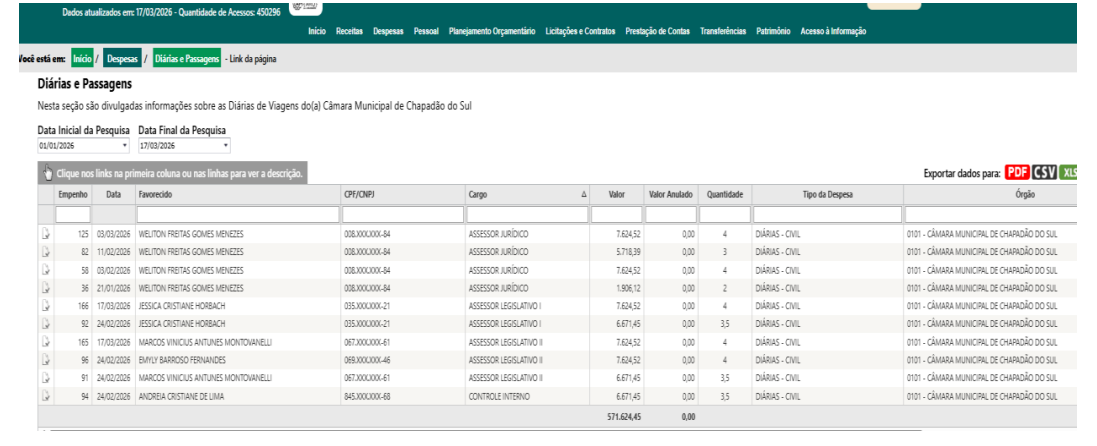The height and width of the screenshot is (446, 1097).
Task: Export data as PDF
Action: pyautogui.click(x=1017, y=172)
